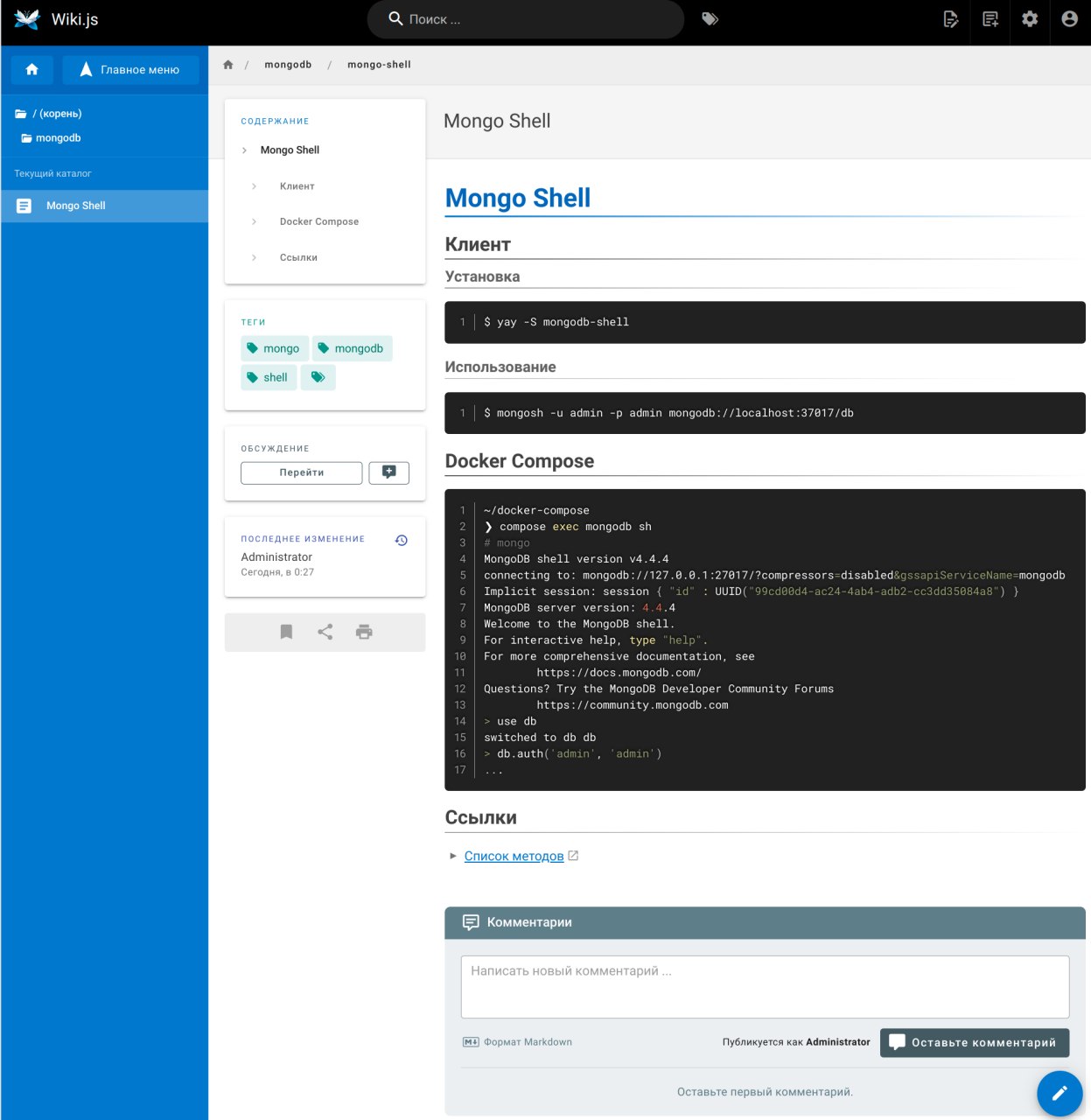Open the user account icon
The width and height of the screenshot is (1091, 1120).
point(1069,18)
